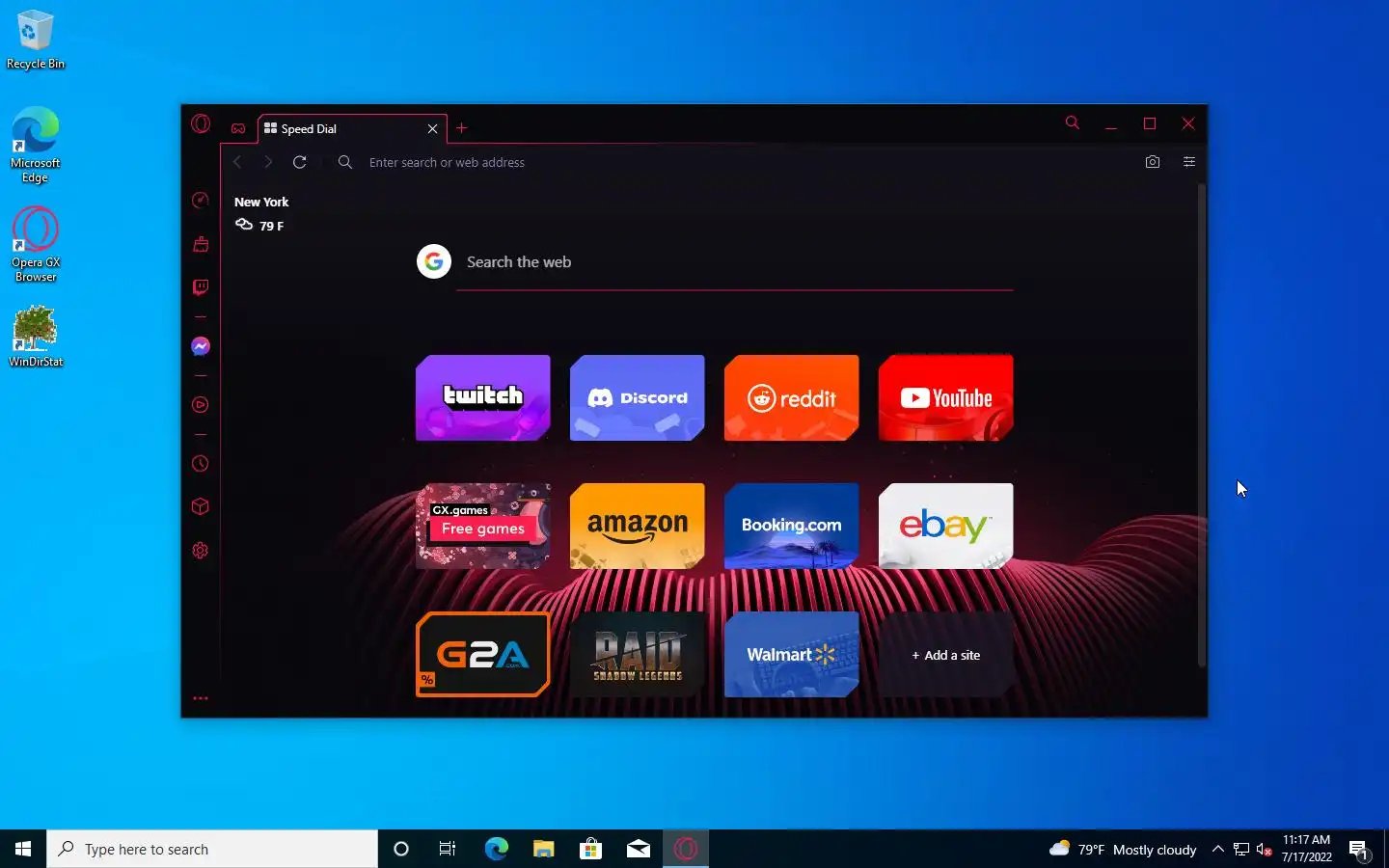Open the GX Control speedometer icon
Screen dimensions: 1389x868
pyautogui.click(x=201, y=200)
